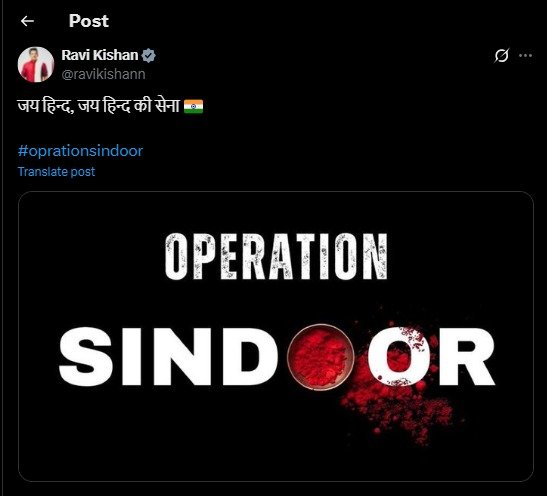Click the blue verified badge
The width and height of the screenshot is (547, 496).
149,55
